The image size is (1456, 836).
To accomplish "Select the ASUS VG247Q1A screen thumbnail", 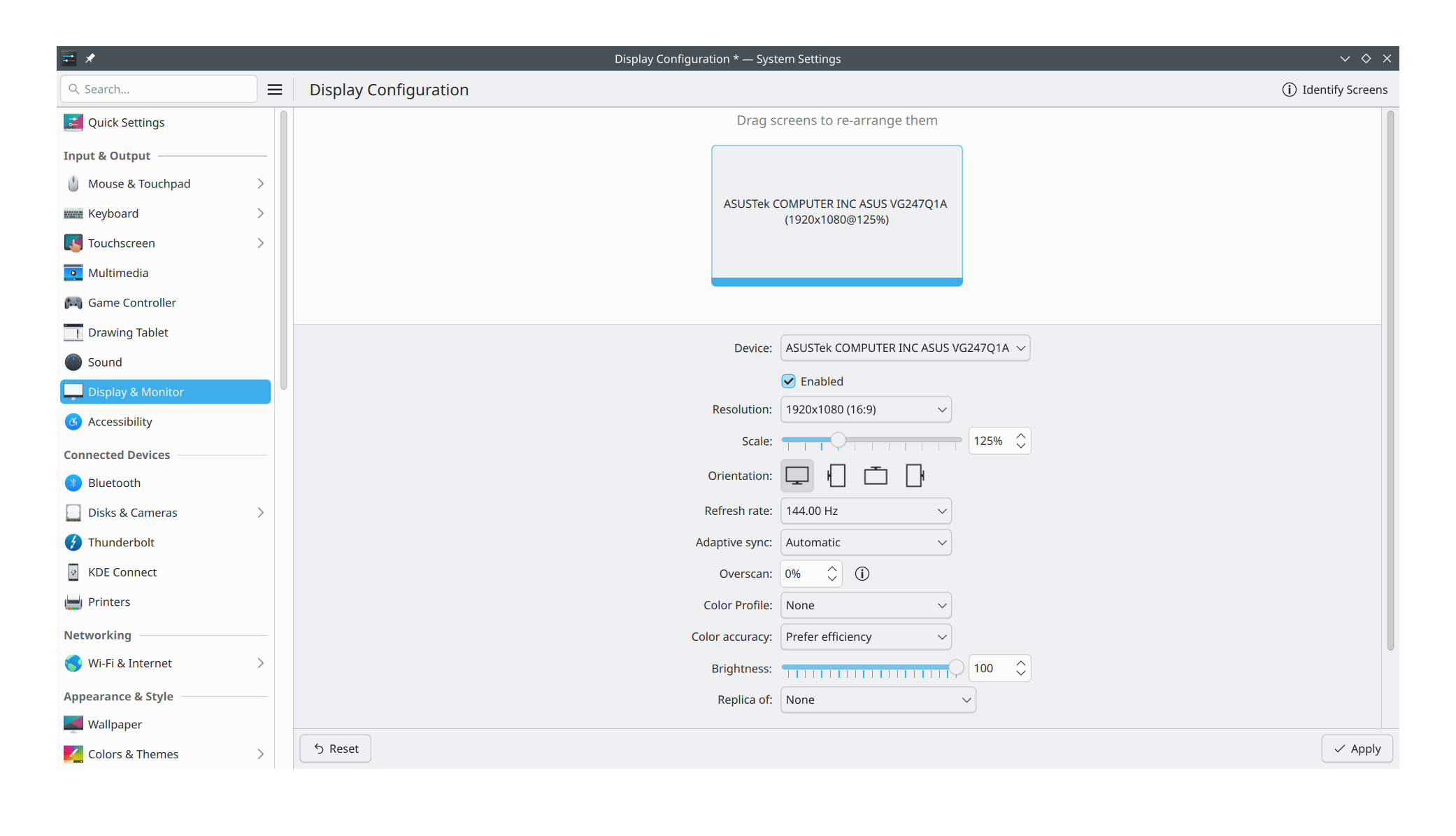I will [x=836, y=215].
